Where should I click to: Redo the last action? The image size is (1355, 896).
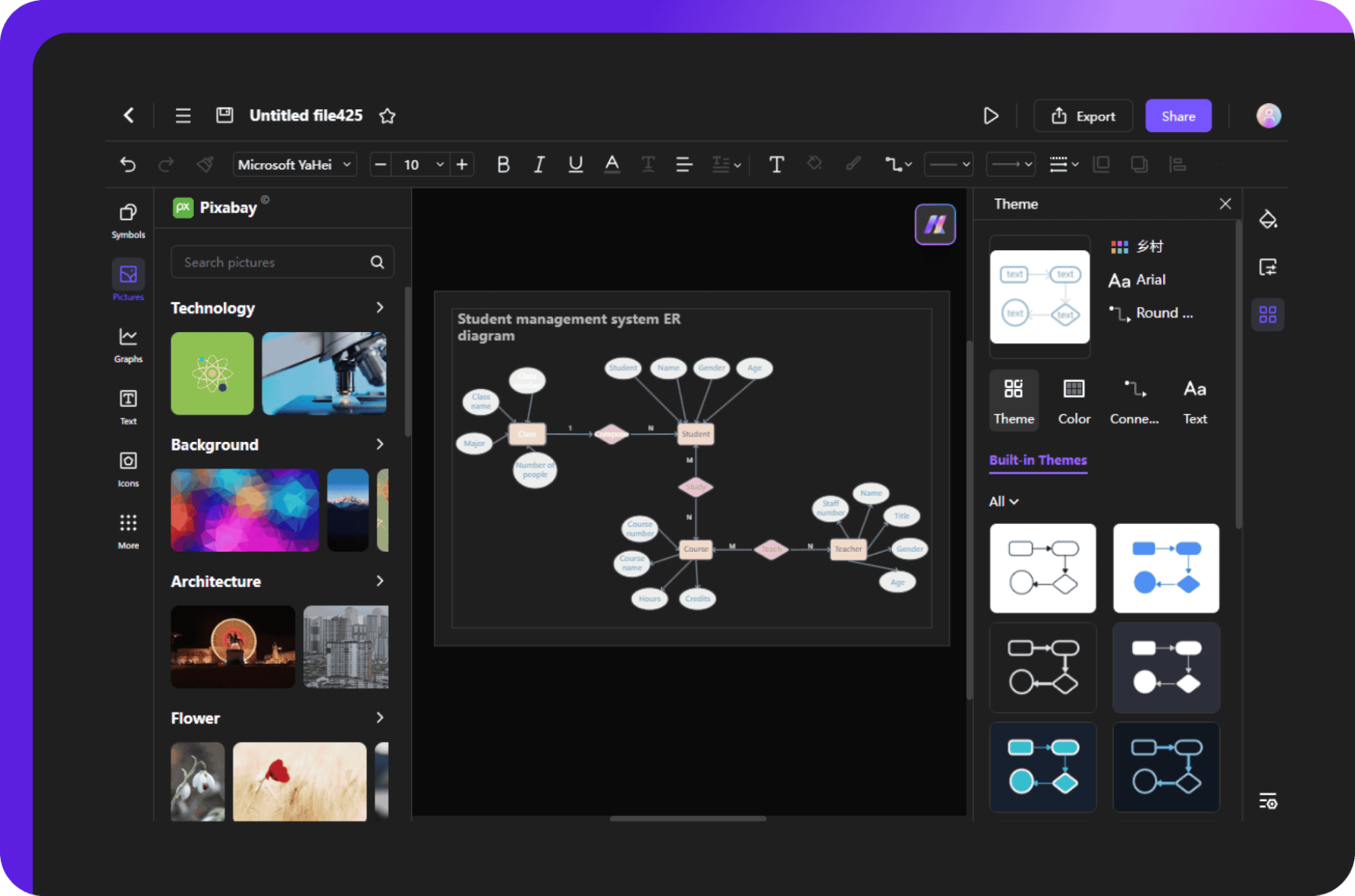166,165
